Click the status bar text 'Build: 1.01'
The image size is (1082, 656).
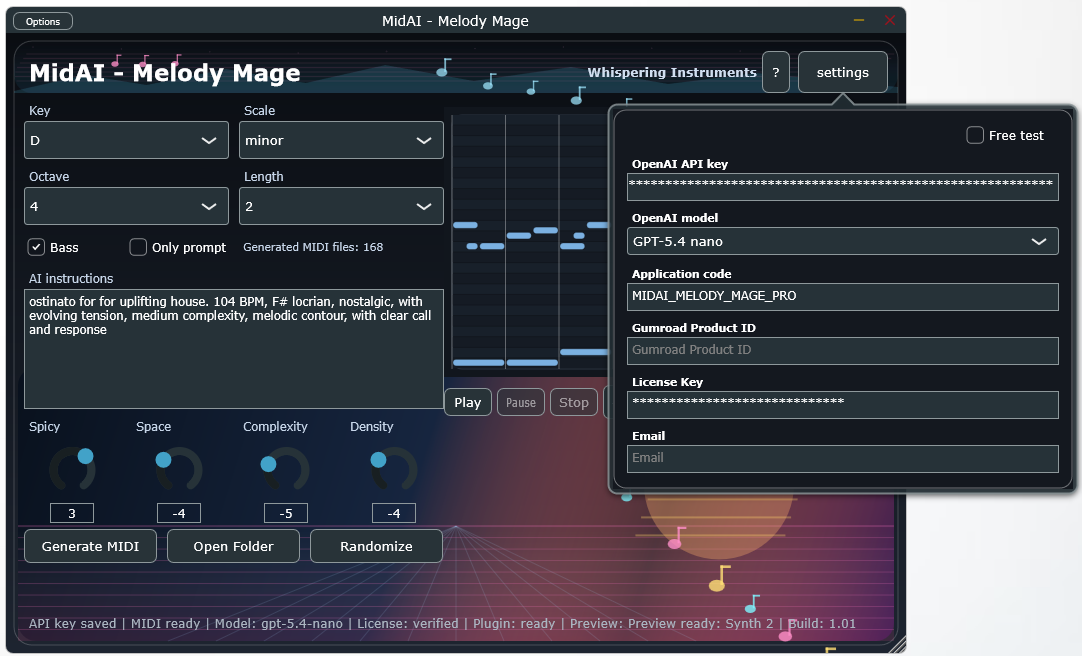tap(822, 624)
